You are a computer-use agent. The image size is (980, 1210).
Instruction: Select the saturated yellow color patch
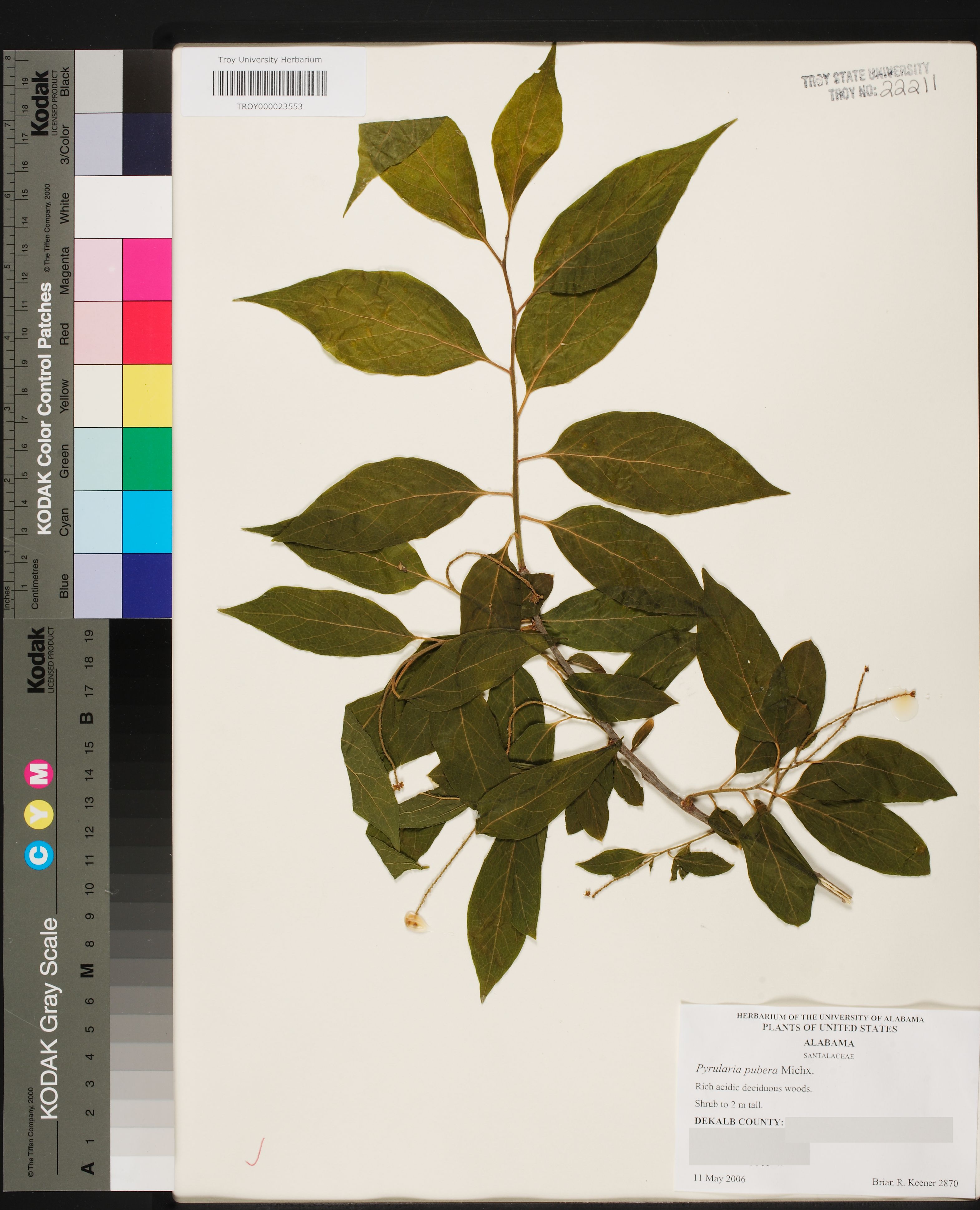[x=147, y=395]
